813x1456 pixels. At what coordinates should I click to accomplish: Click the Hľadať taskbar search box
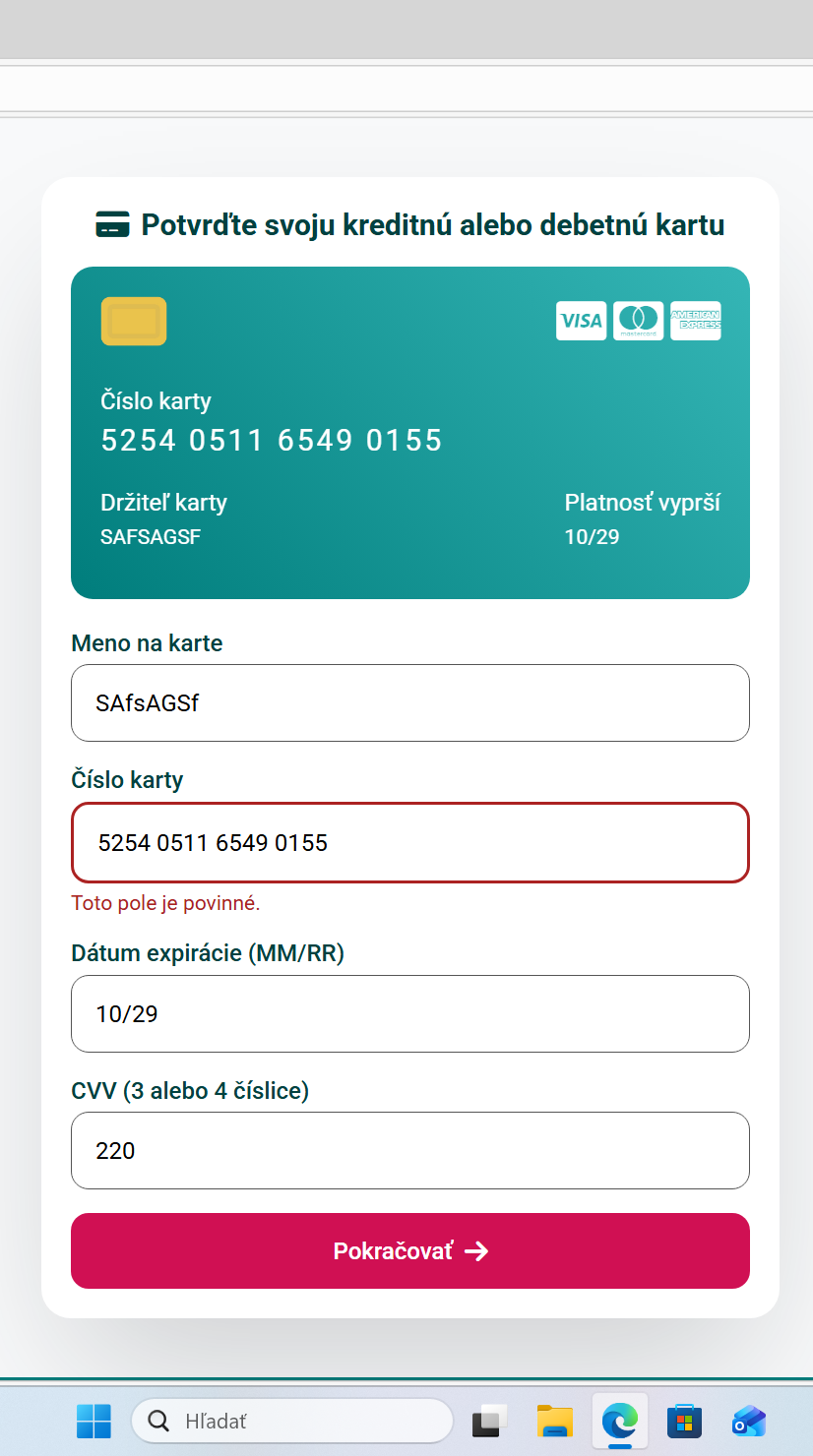[292, 1421]
